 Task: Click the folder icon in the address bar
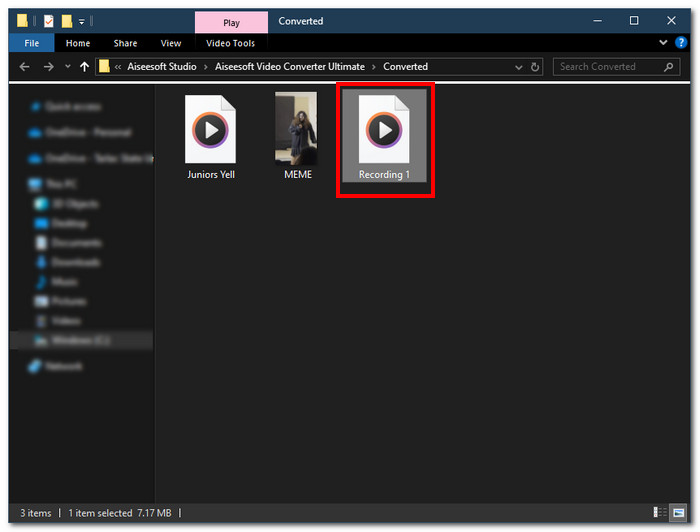point(104,66)
